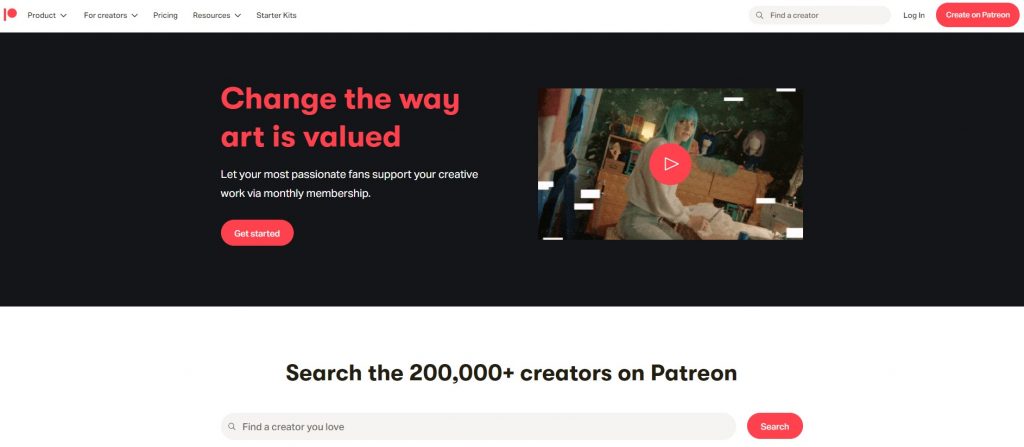Click the magnifier icon in creator search
This screenshot has height=447, width=1024.
[x=232, y=427]
